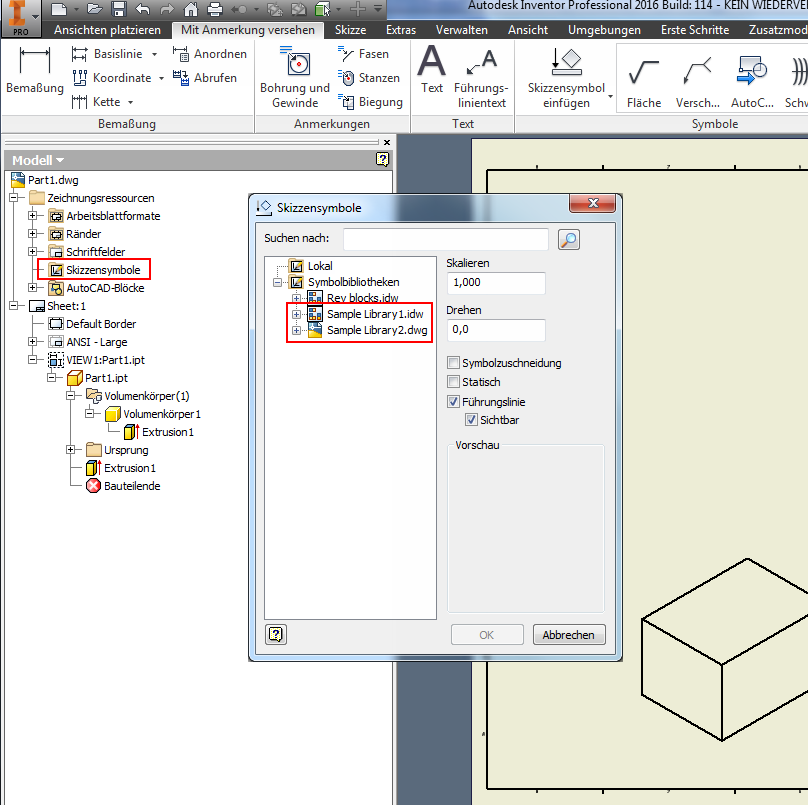Click the help icon in Modell browser
808x805 pixels.
382,159
